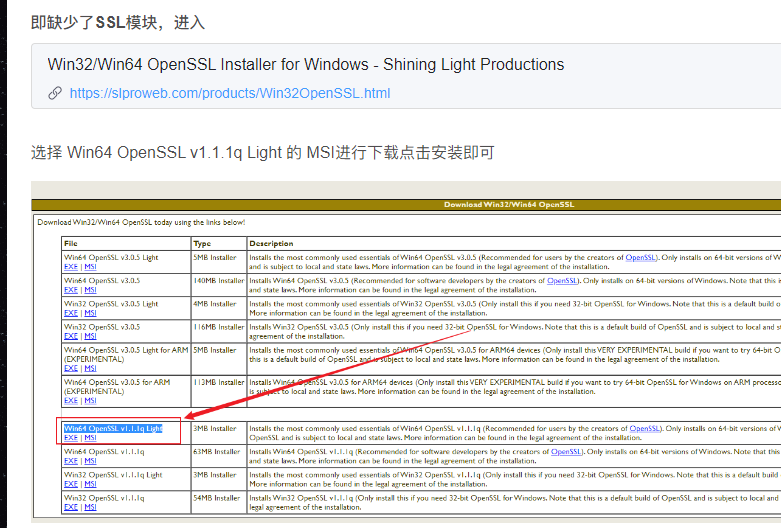Click the chain link icon beside the URL
This screenshot has width=781, height=528.
[55, 93]
